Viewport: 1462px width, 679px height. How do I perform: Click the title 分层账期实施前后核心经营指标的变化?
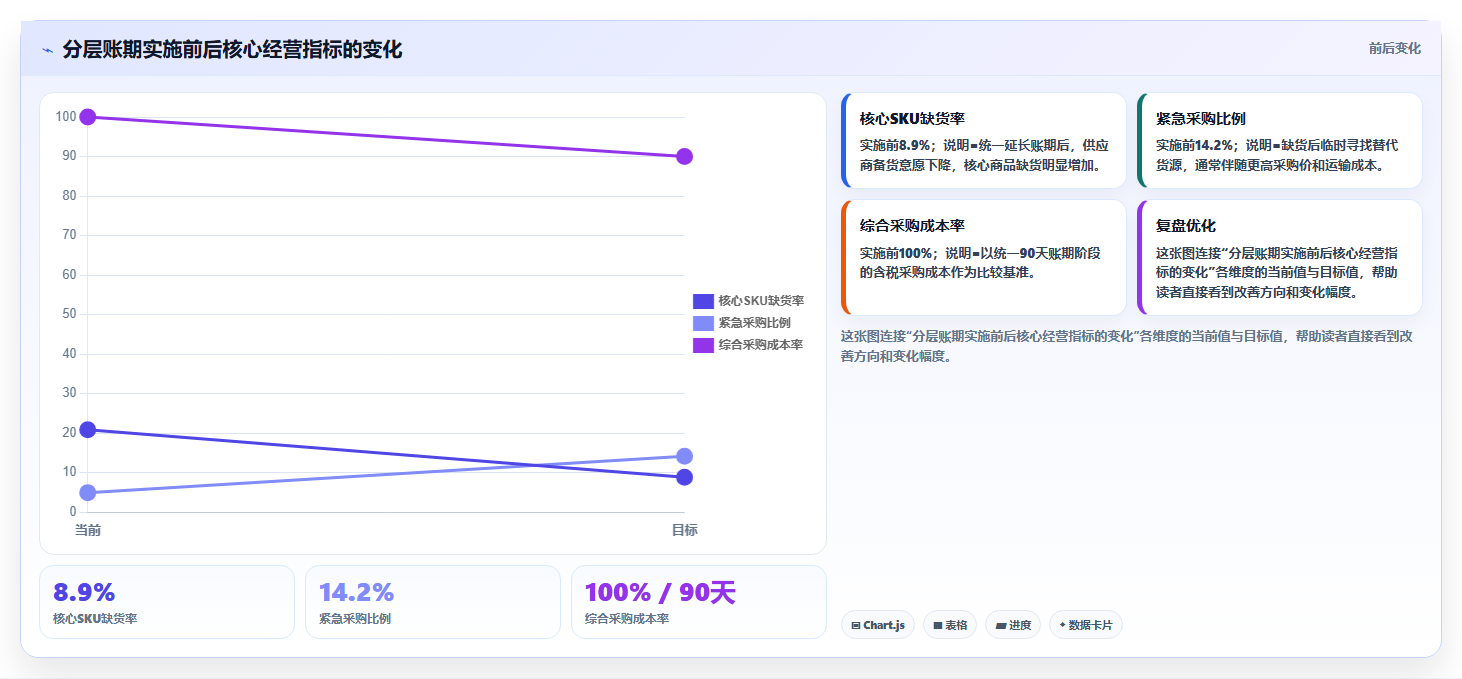(232, 50)
